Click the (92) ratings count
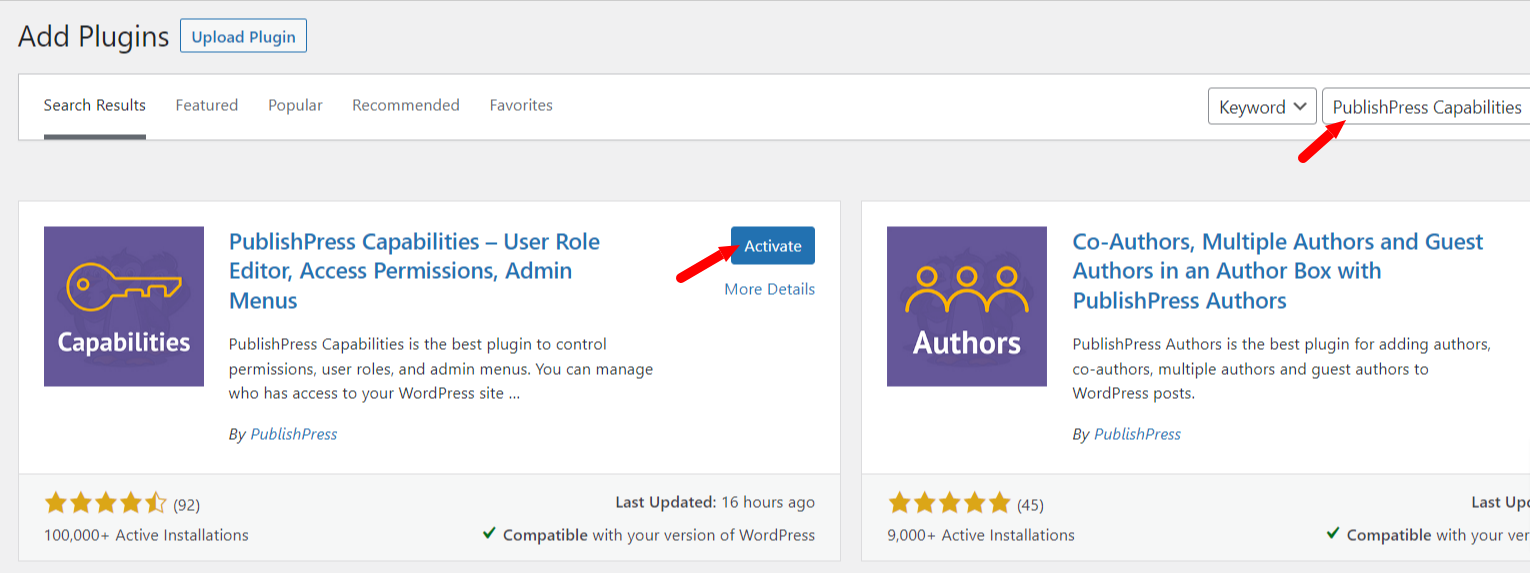Image resolution: width=1530 pixels, height=573 pixels. click(x=186, y=505)
